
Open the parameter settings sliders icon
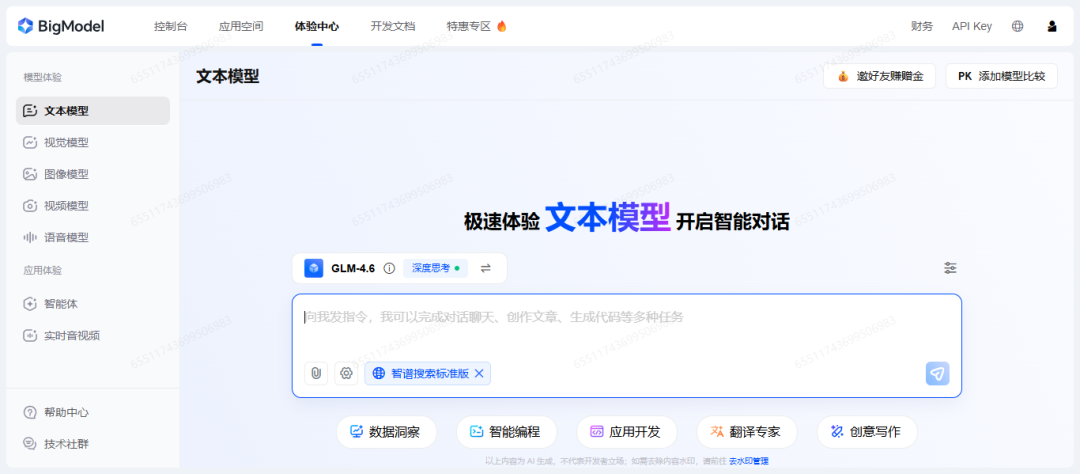click(951, 268)
